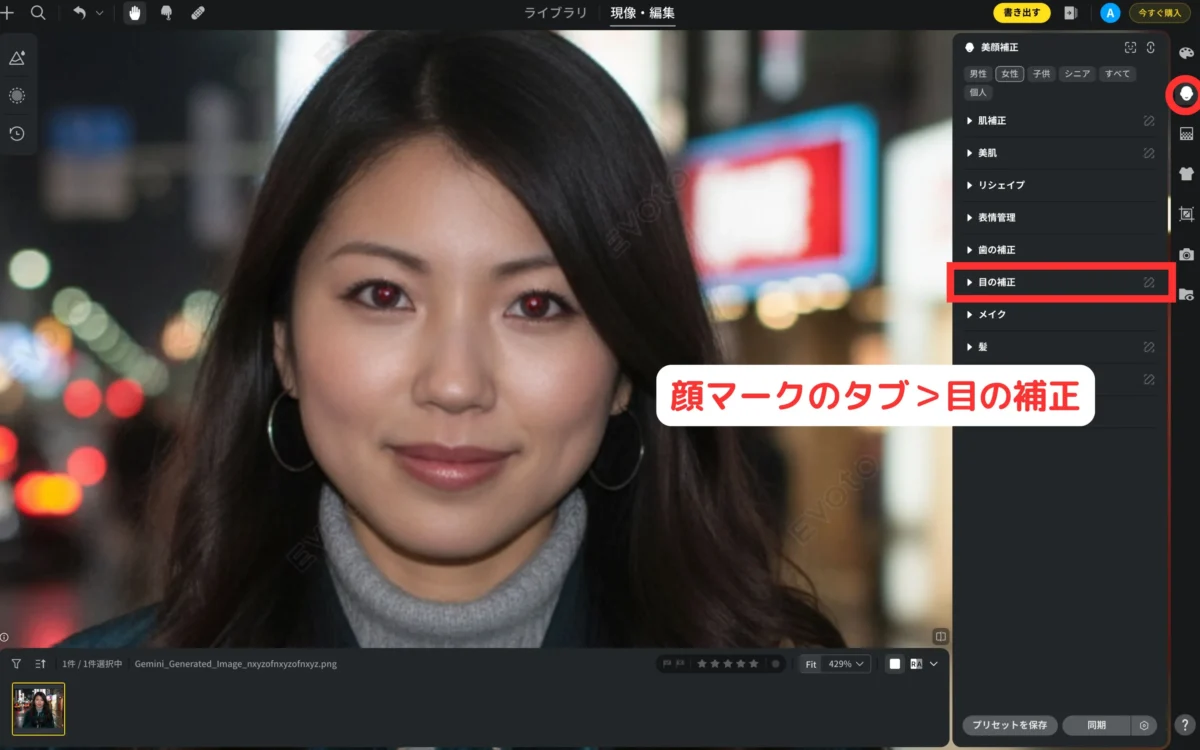
Task: Open the edit history panel
Action: (x=17, y=134)
